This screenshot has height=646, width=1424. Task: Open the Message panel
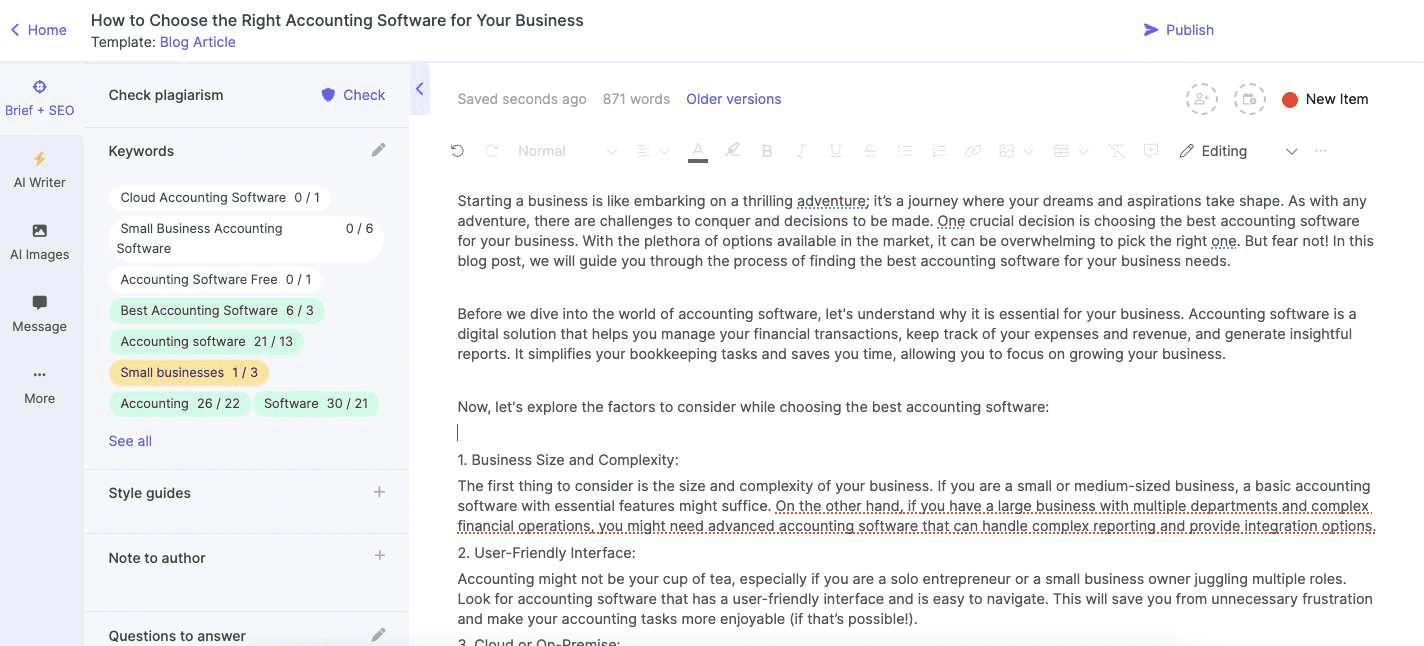point(40,314)
